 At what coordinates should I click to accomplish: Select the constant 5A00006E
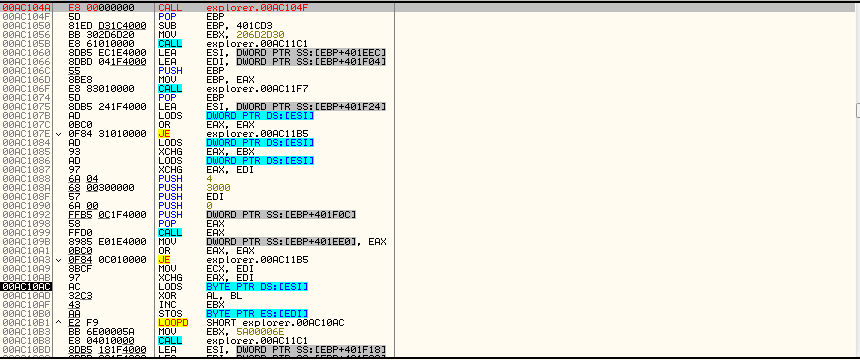coord(261,331)
